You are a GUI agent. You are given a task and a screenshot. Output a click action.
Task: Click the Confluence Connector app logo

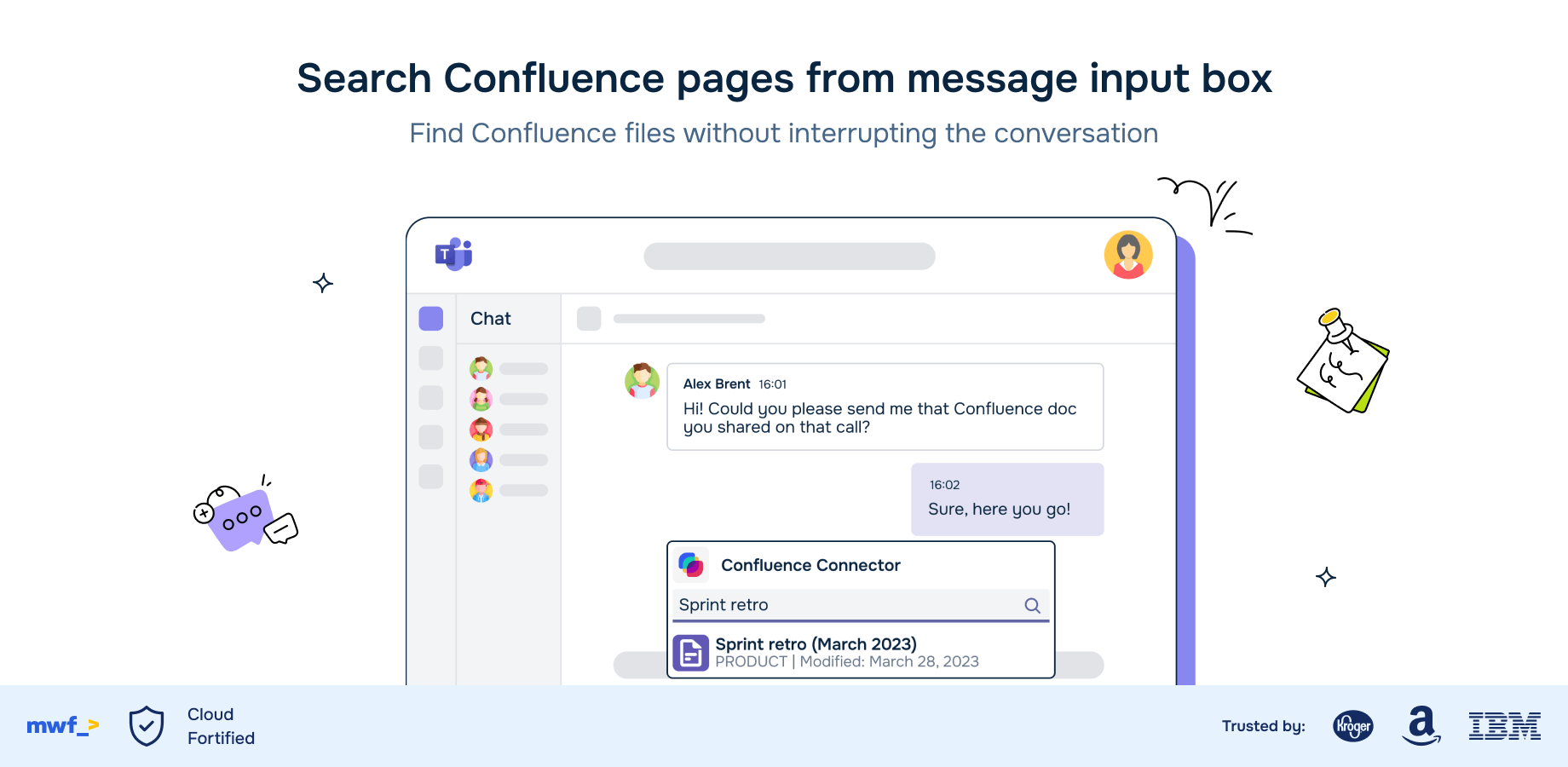tap(691, 565)
